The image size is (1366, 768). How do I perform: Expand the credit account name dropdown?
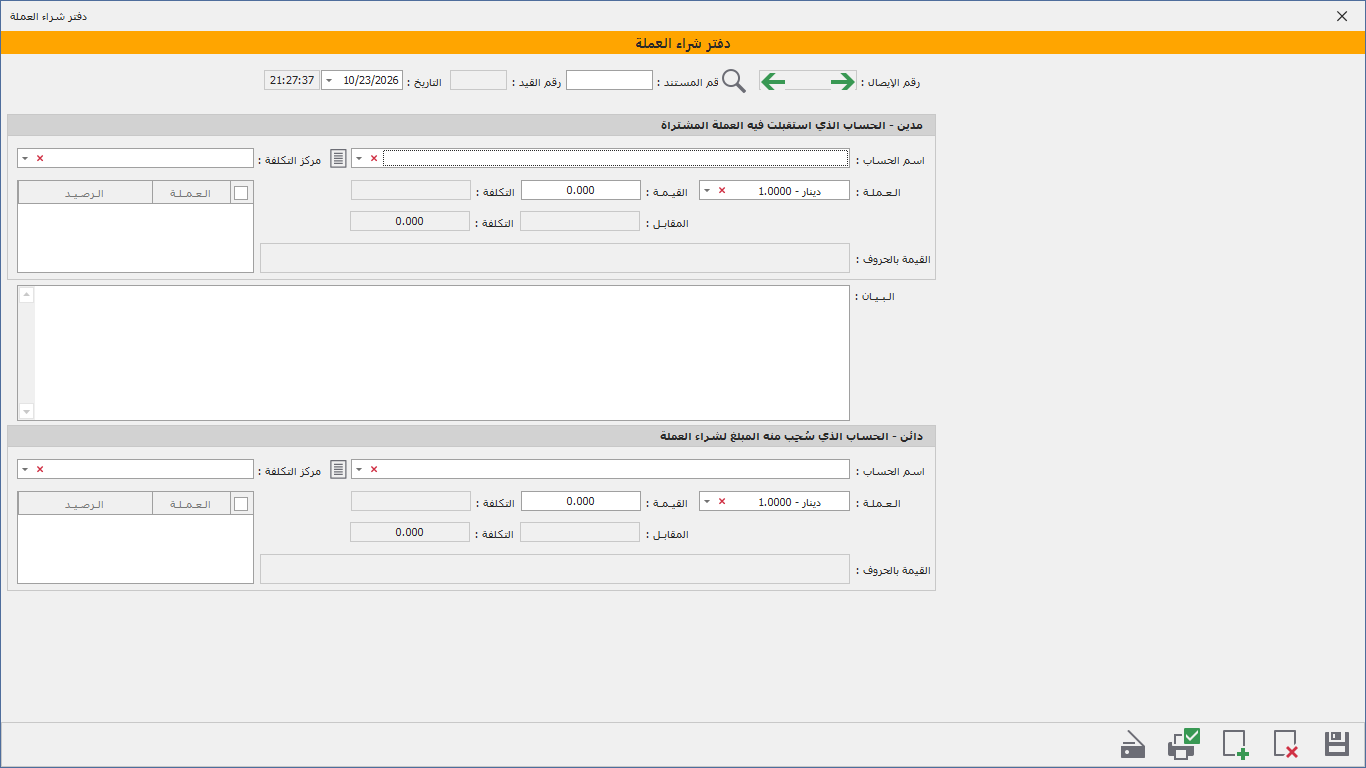360,469
